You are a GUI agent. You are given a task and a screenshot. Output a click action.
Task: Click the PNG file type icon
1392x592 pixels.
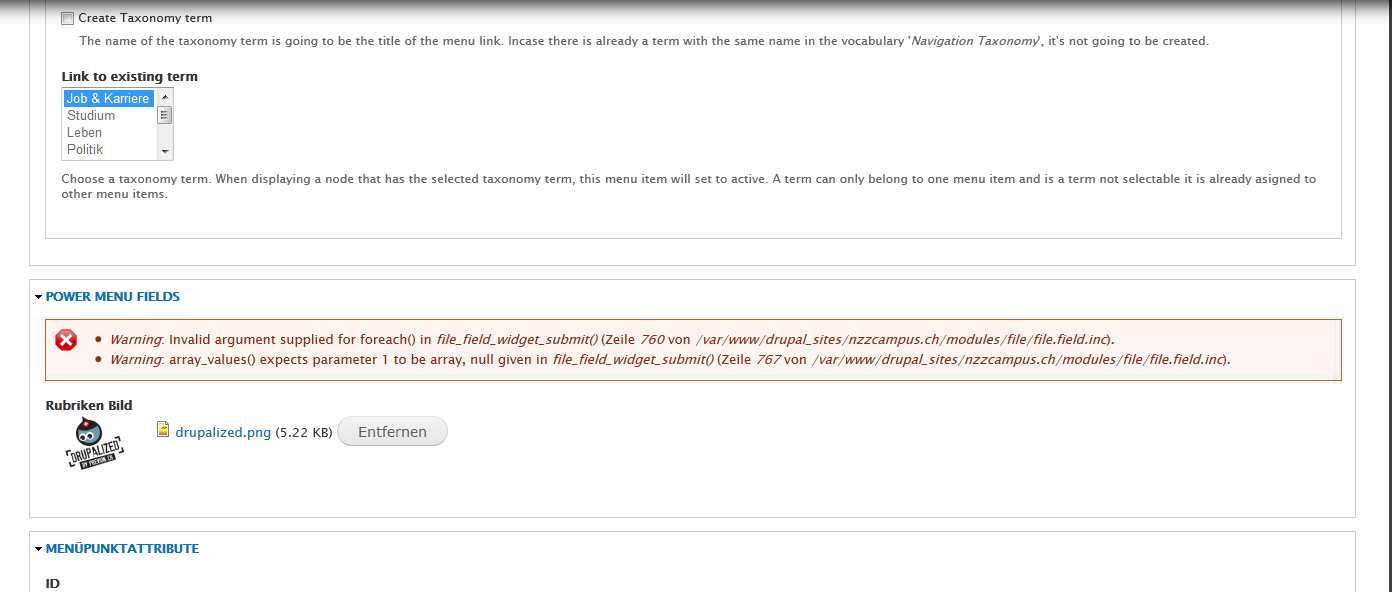click(x=163, y=430)
